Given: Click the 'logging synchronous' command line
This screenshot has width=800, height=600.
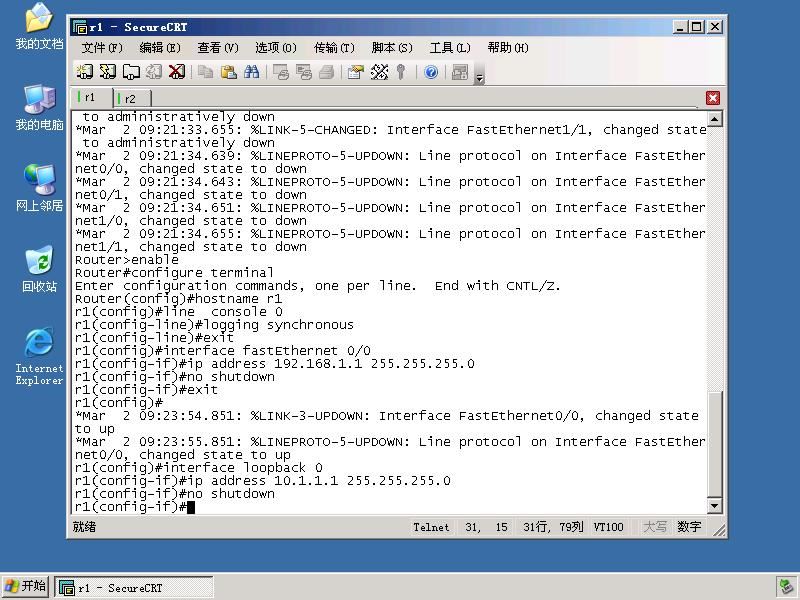Looking at the screenshot, I should pyautogui.click(x=214, y=325).
